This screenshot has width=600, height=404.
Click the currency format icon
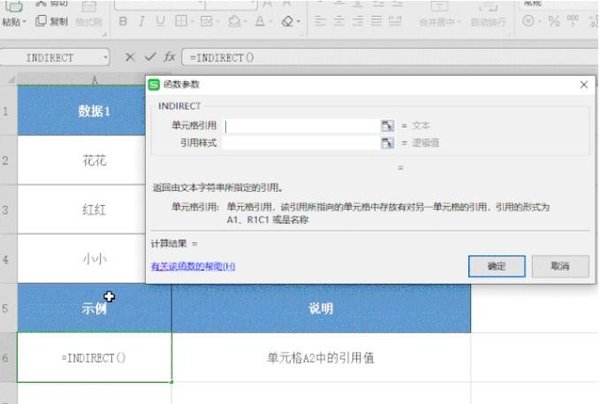528,21
